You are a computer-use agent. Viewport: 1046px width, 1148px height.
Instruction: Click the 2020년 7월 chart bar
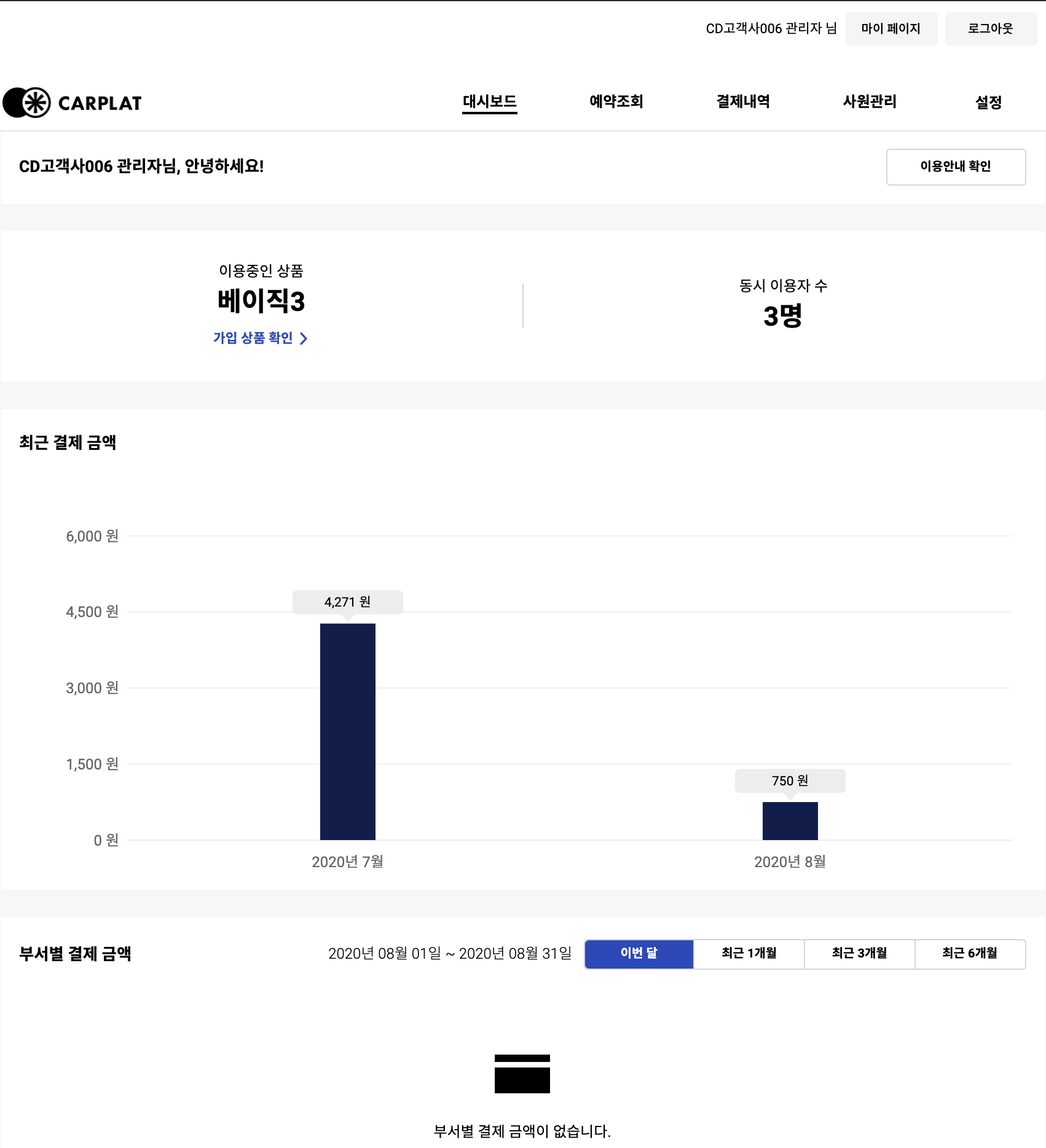348,731
